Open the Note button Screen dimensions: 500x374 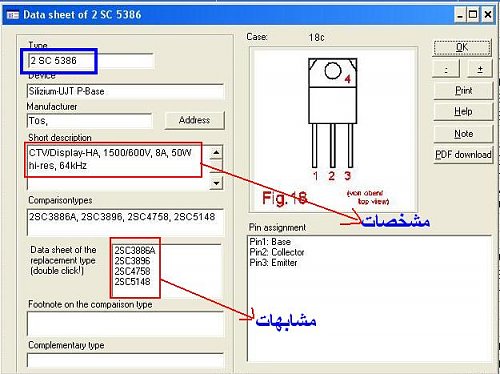463,134
